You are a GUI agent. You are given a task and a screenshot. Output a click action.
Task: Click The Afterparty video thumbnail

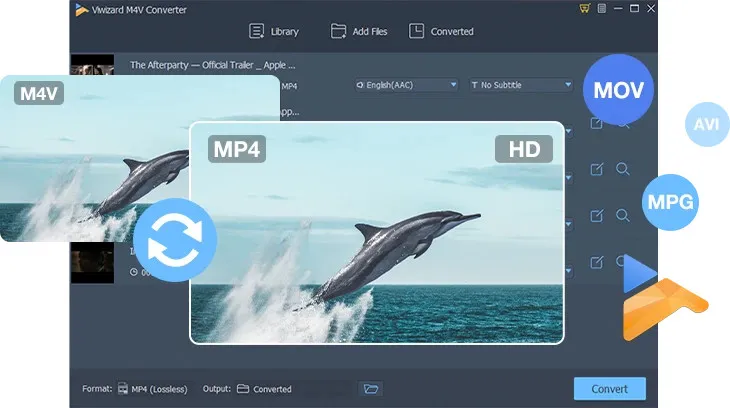tap(92, 65)
